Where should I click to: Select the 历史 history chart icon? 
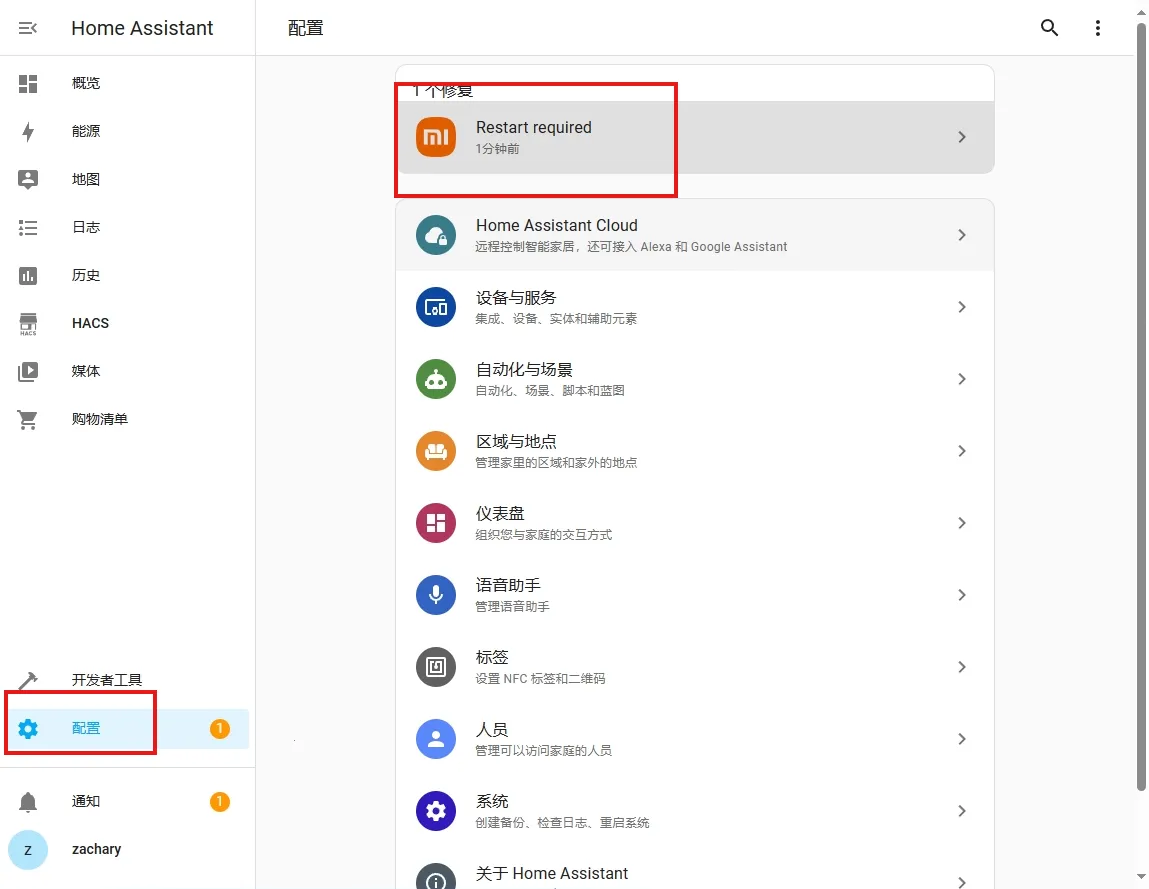coord(28,275)
